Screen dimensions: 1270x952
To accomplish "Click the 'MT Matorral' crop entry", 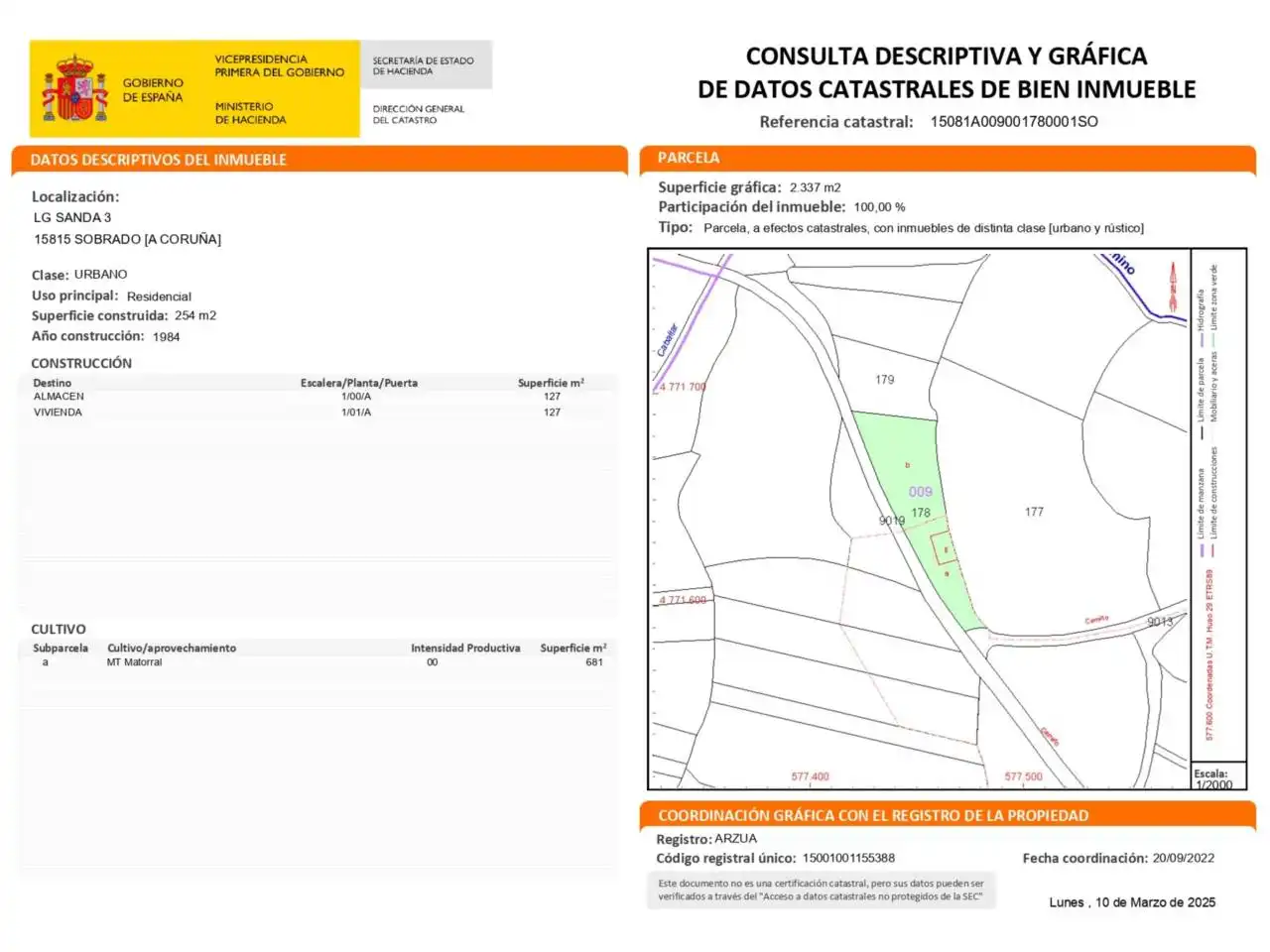I will pos(134,662).
